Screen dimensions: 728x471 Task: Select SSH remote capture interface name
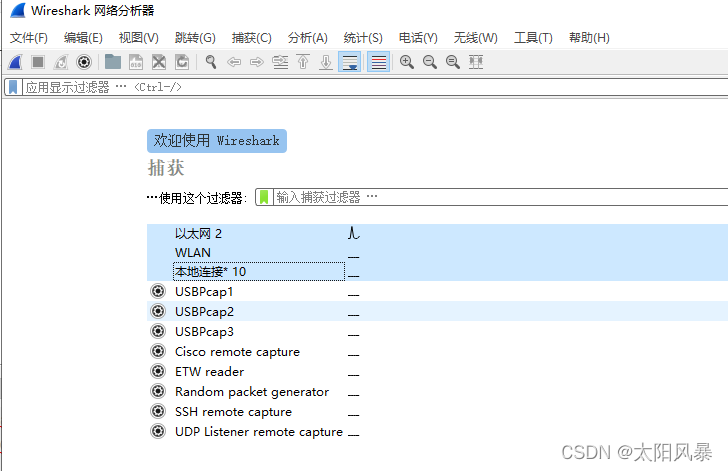[233, 412]
